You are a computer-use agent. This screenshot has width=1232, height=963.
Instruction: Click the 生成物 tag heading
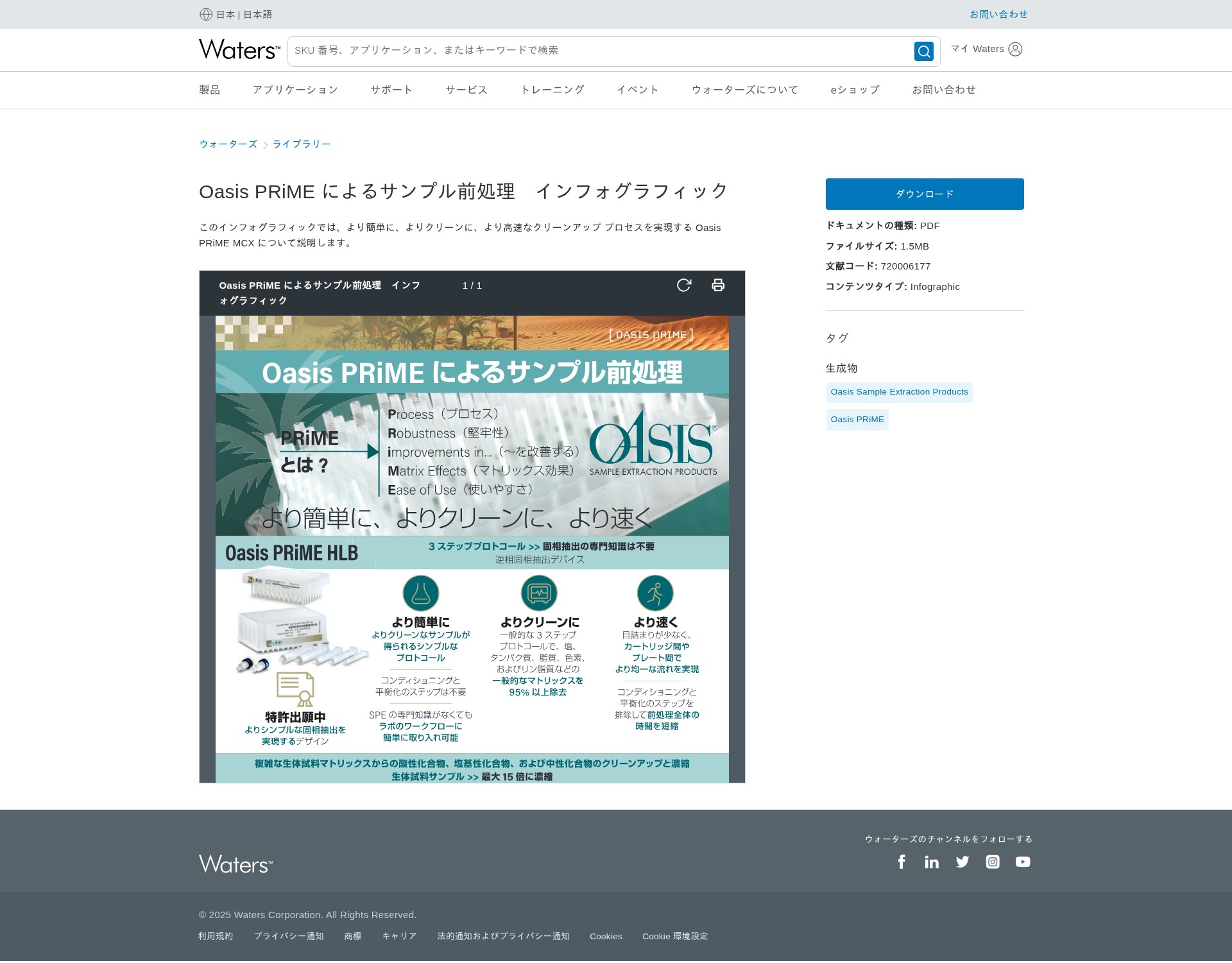(x=841, y=368)
